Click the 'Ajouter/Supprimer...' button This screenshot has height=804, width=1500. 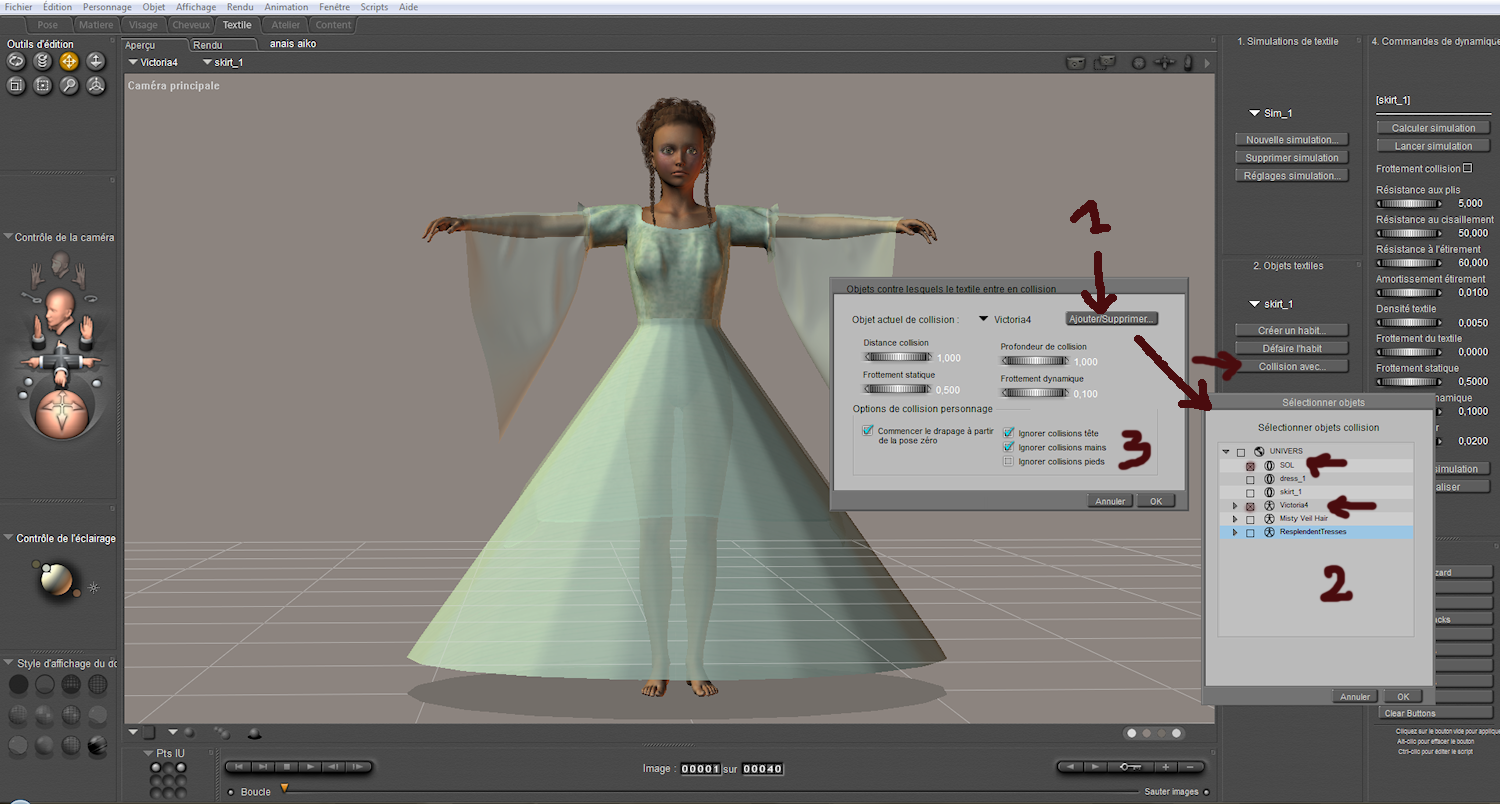(1112, 319)
